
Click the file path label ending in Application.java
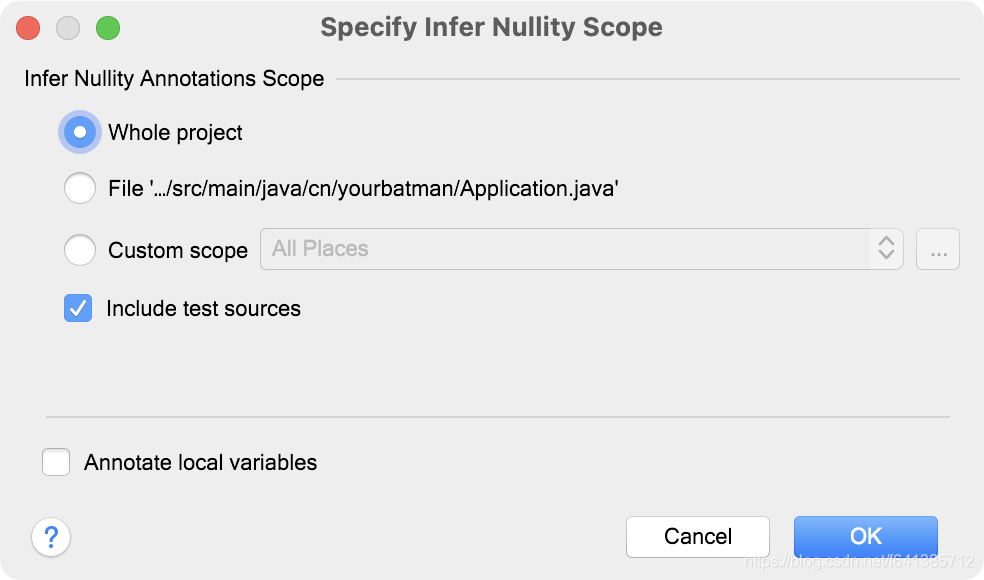(x=364, y=189)
